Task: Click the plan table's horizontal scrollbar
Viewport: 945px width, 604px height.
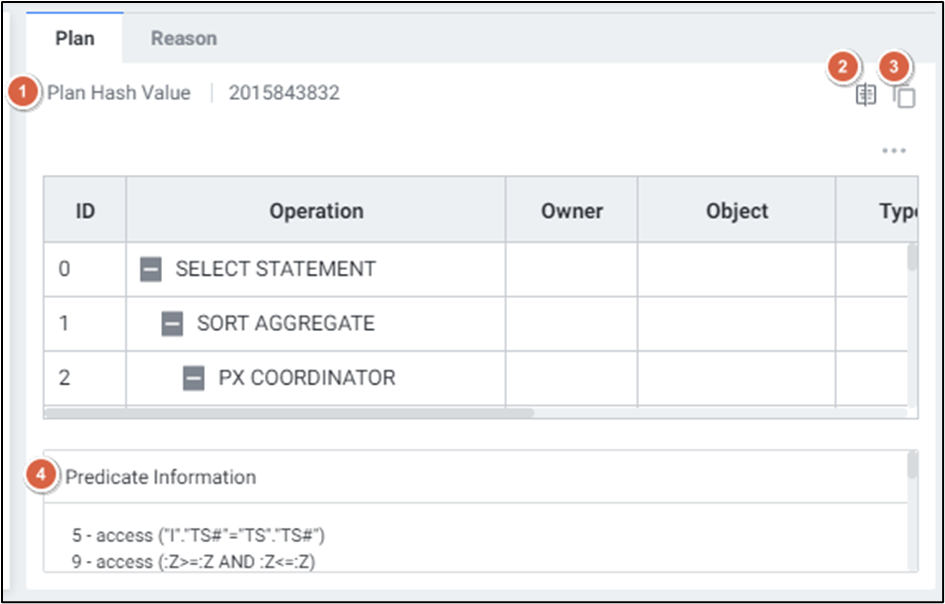Action: coord(290,412)
